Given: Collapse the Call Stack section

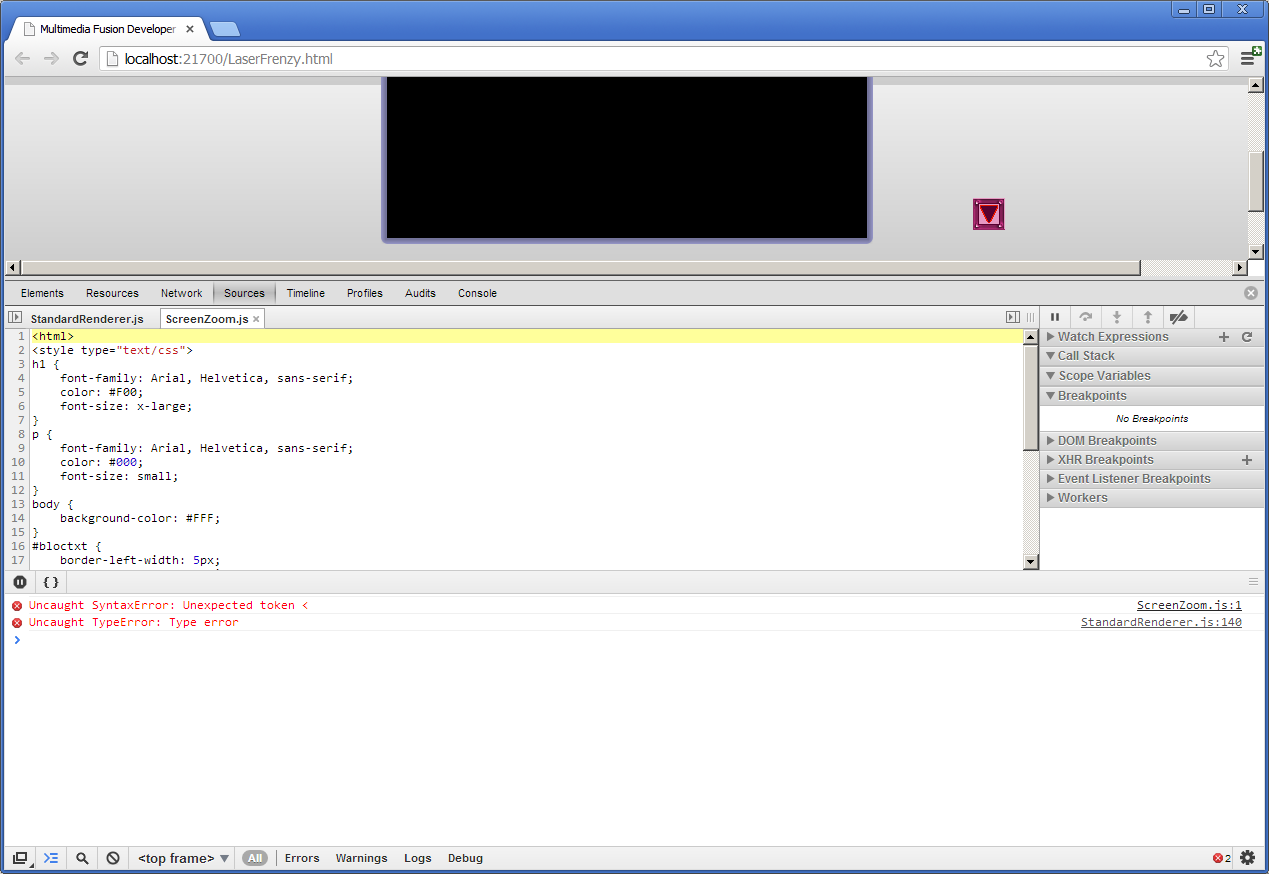Looking at the screenshot, I should pyautogui.click(x=1085, y=356).
